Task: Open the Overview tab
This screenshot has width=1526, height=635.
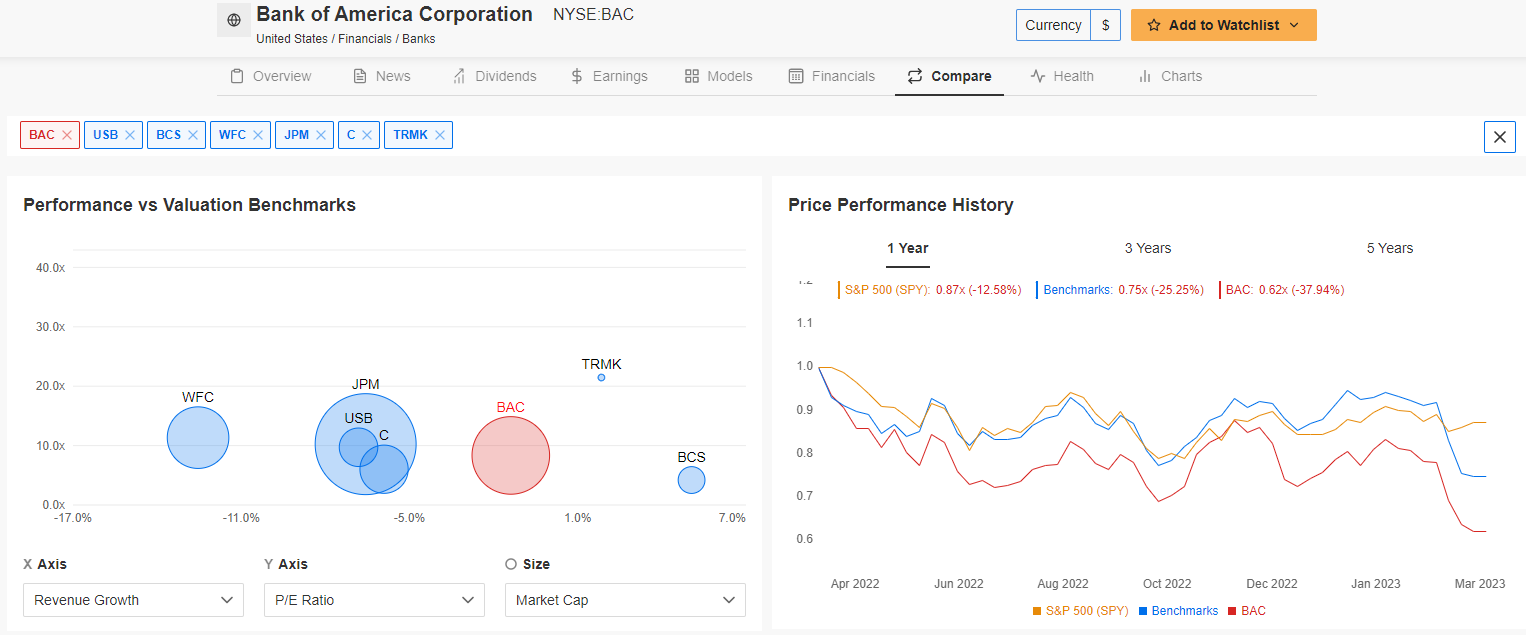Action: [x=270, y=76]
